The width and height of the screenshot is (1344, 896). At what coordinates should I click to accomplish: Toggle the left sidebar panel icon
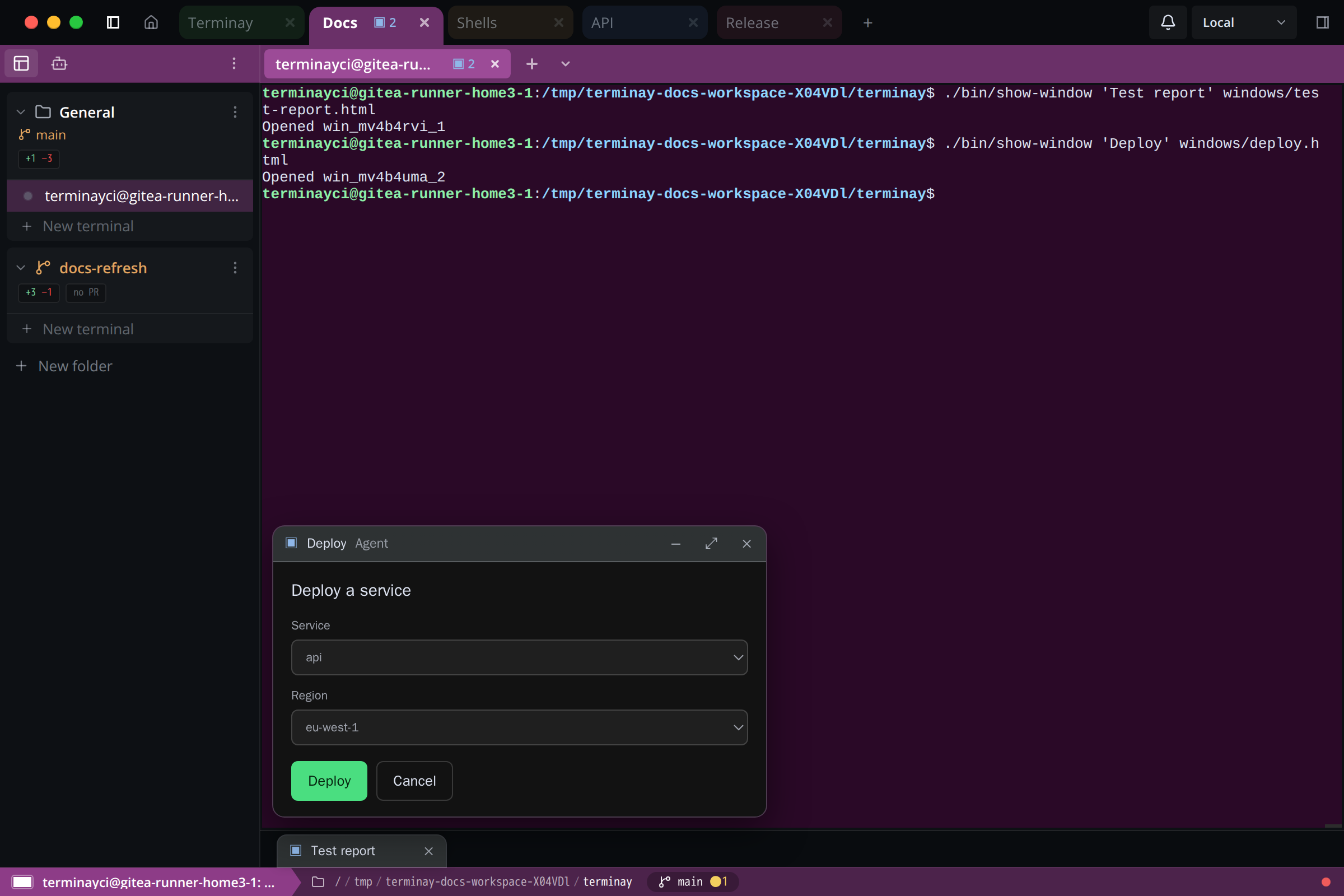click(x=113, y=23)
